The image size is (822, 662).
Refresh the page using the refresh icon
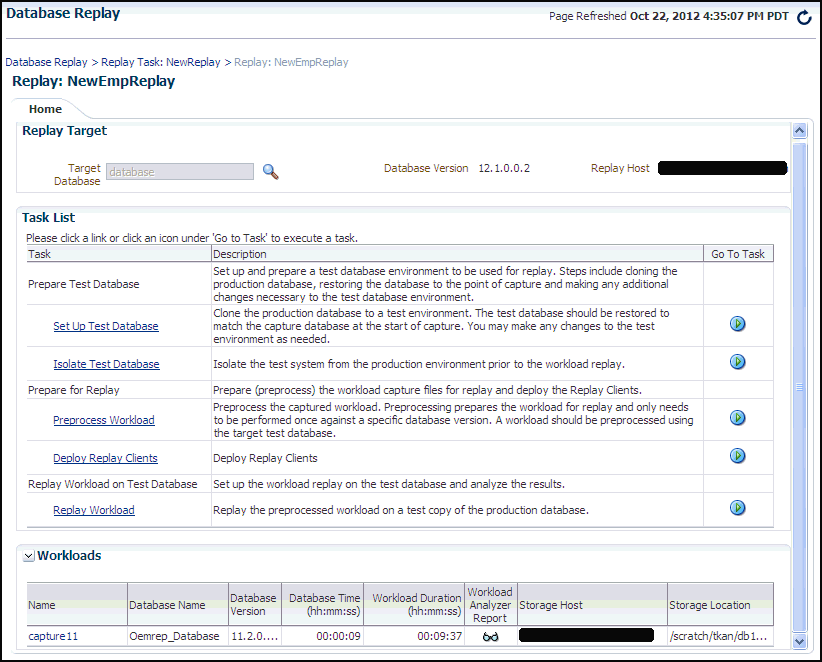[803, 16]
